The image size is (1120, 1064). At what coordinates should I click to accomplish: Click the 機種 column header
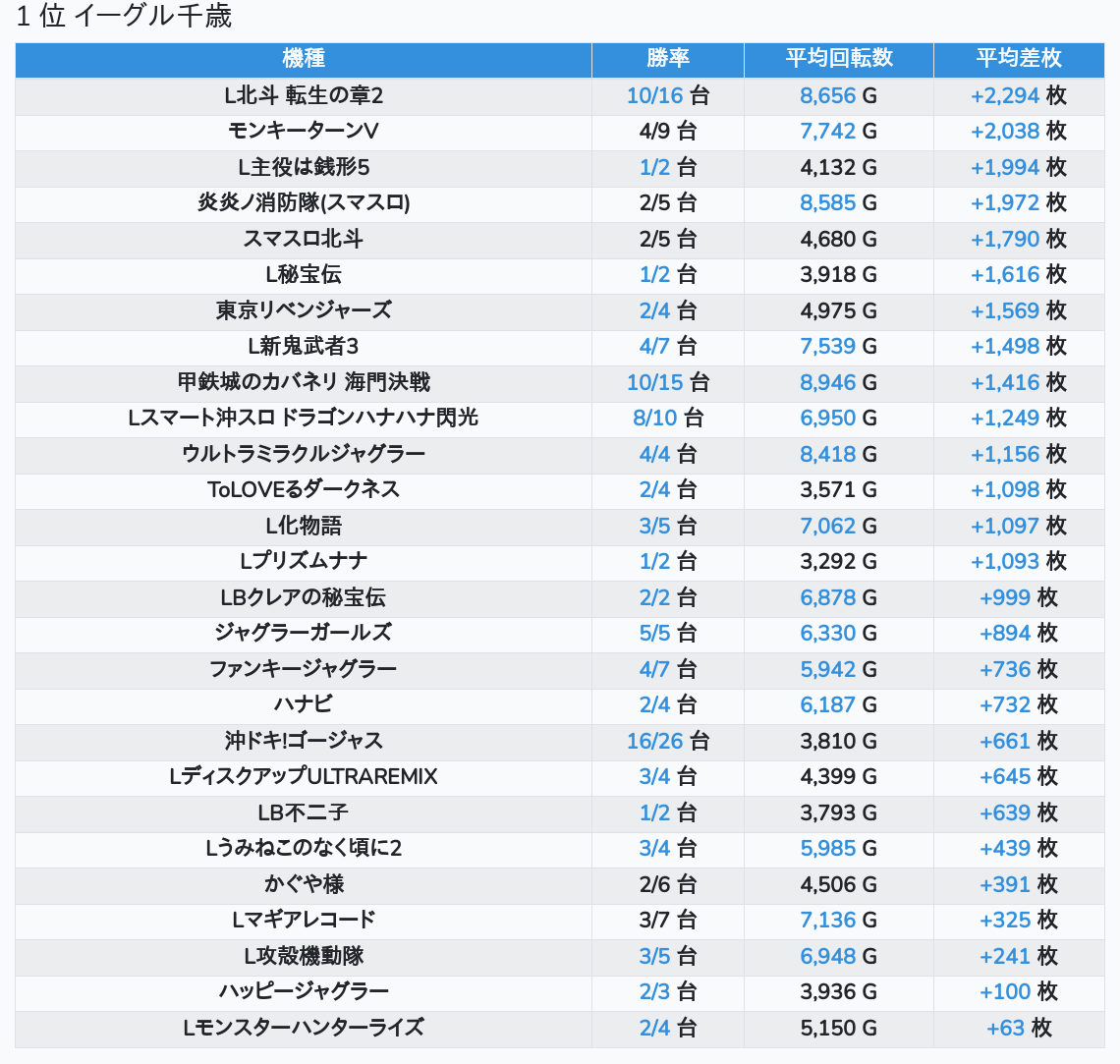point(304,59)
